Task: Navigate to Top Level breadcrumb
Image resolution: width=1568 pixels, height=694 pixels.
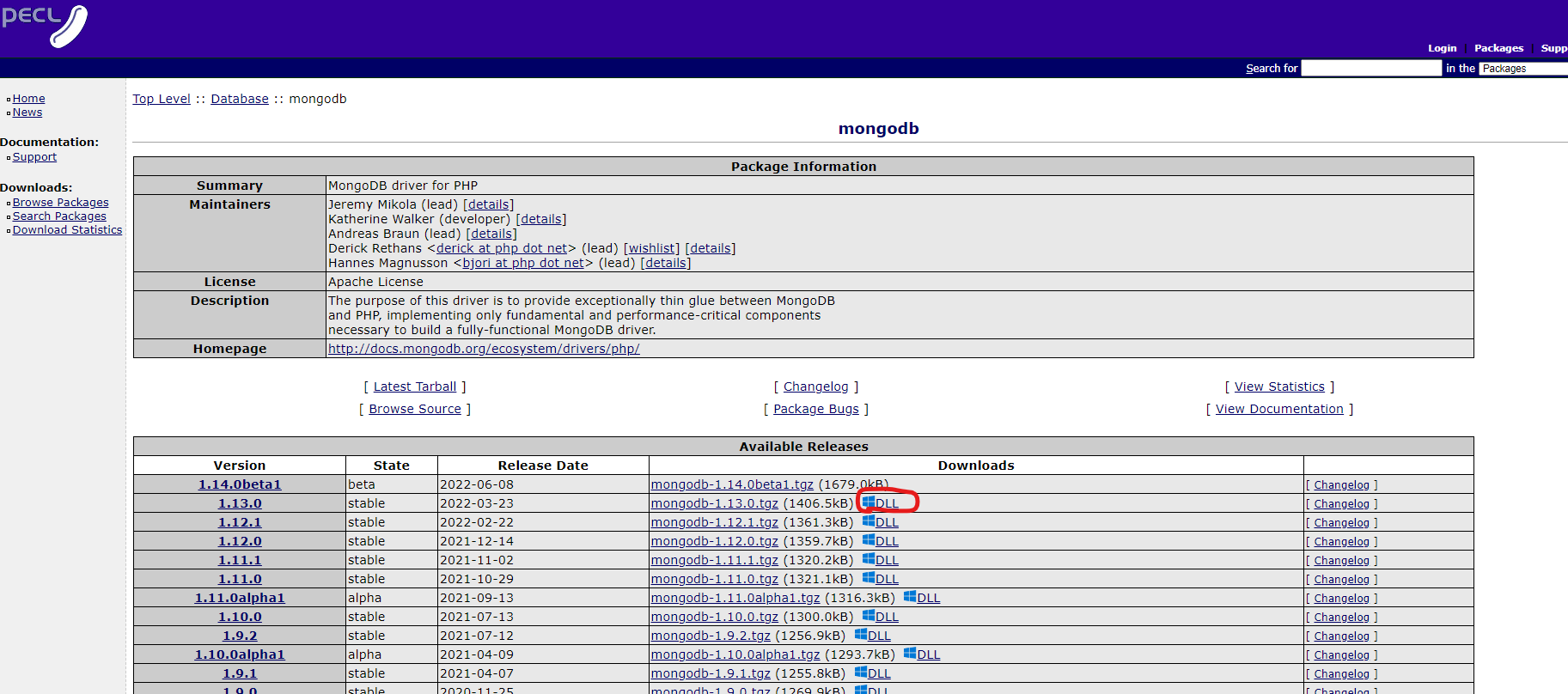Action: pyautogui.click(x=162, y=99)
